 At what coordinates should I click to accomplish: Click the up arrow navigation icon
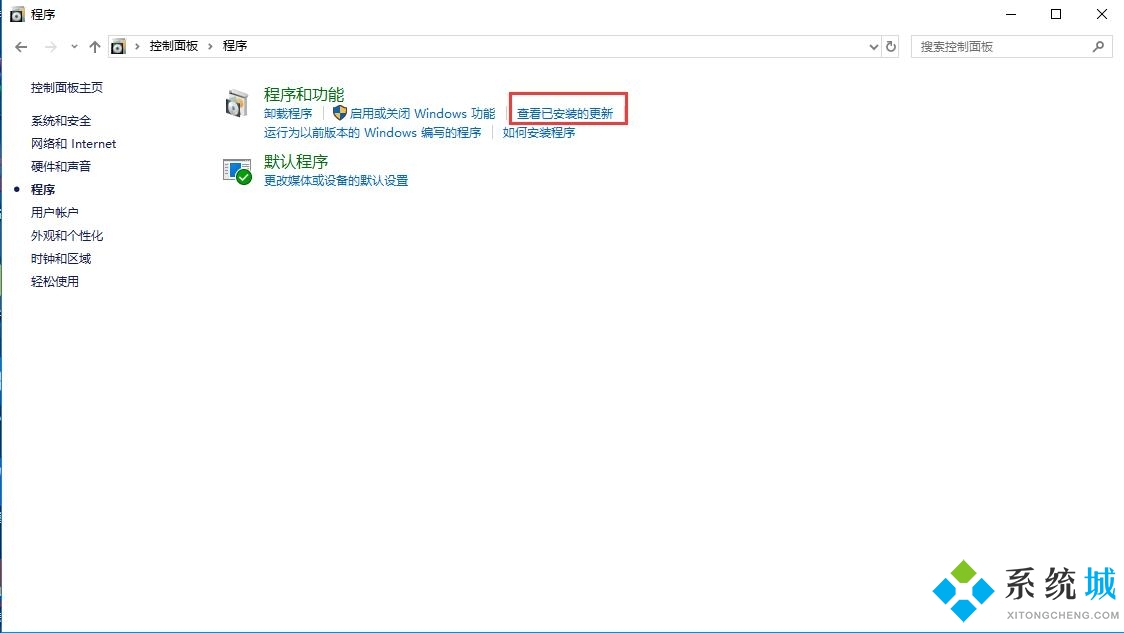94,45
